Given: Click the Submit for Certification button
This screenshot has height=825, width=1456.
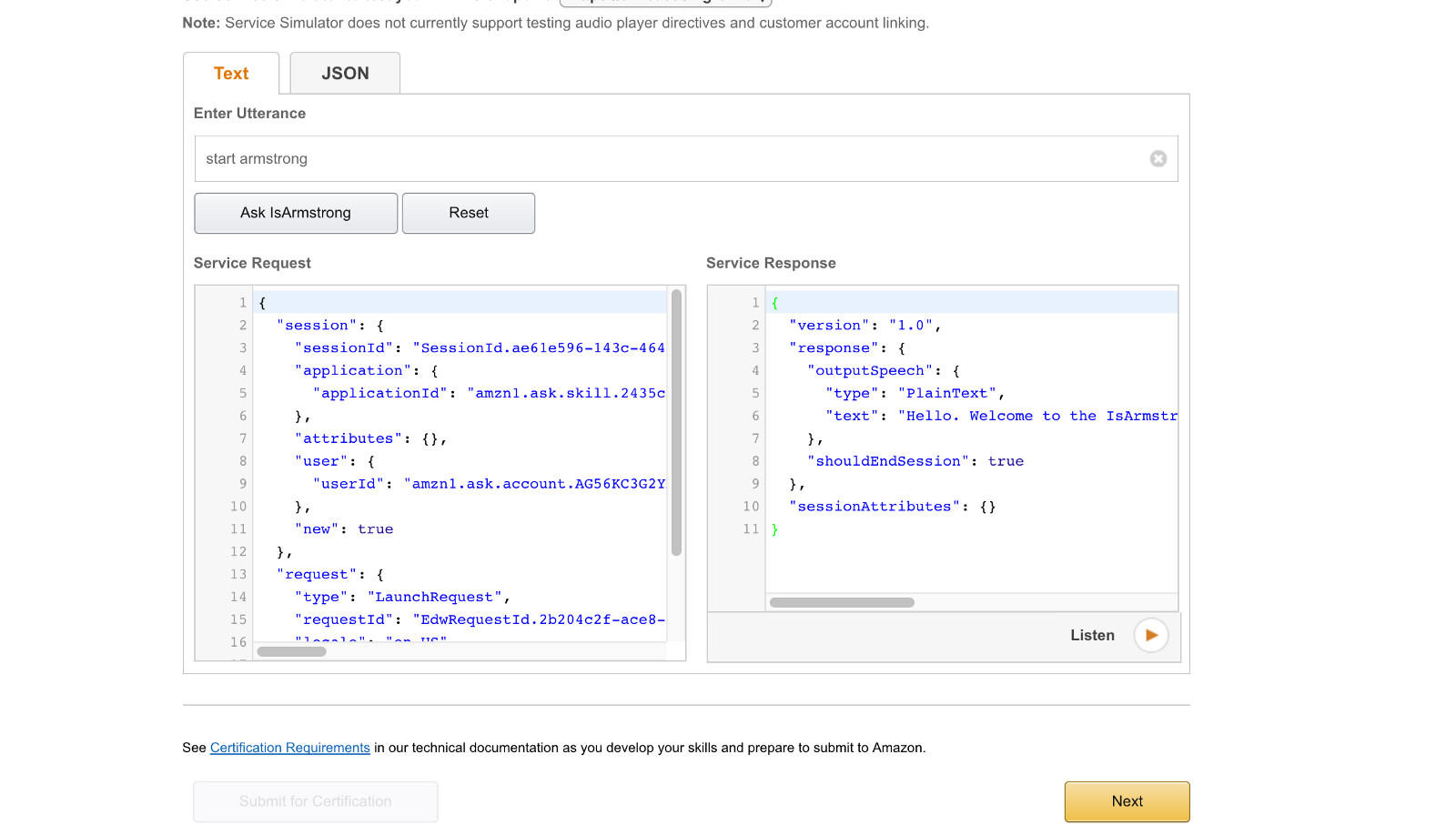Looking at the screenshot, I should click(x=315, y=801).
